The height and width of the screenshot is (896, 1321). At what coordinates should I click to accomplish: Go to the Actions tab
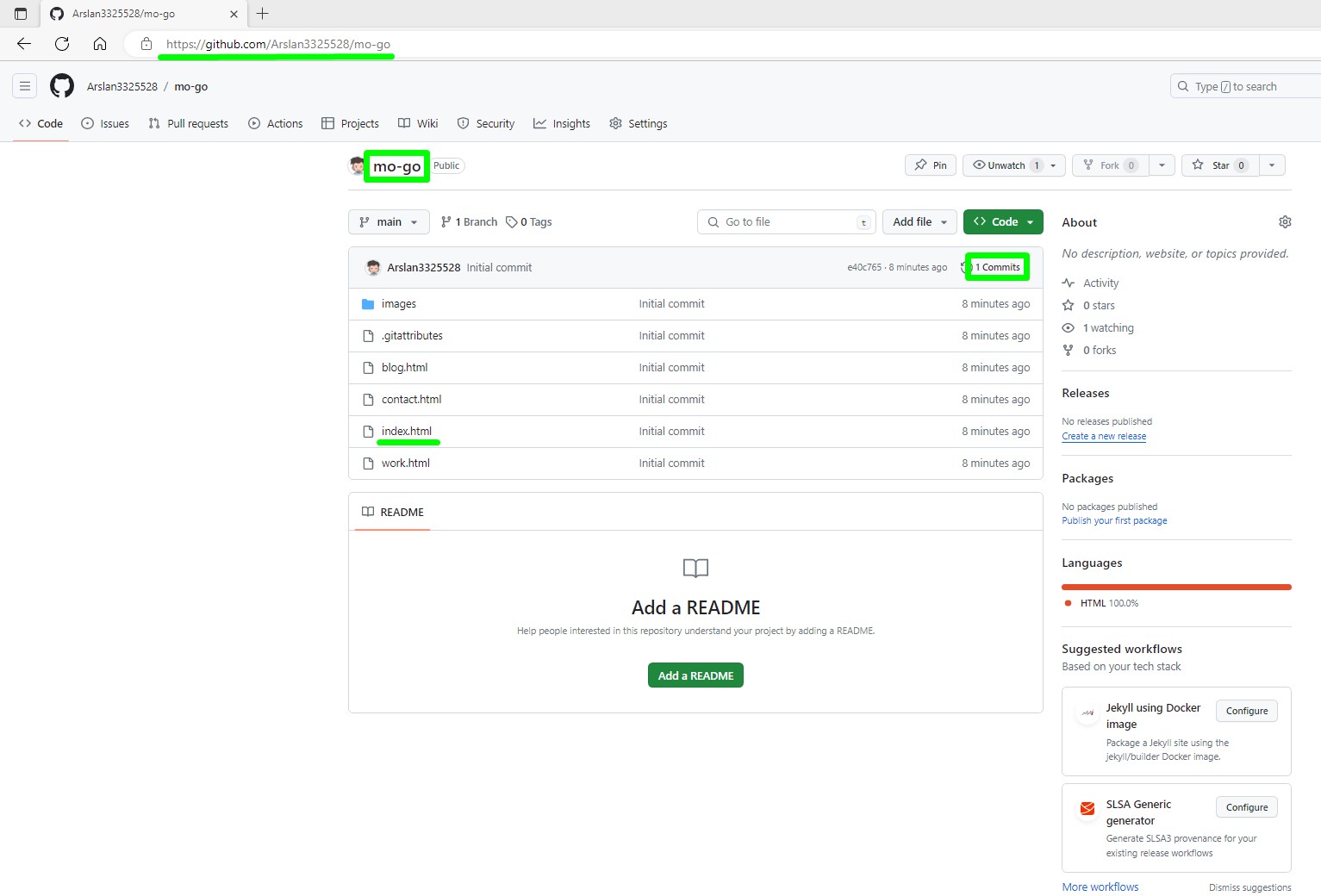pyautogui.click(x=276, y=124)
